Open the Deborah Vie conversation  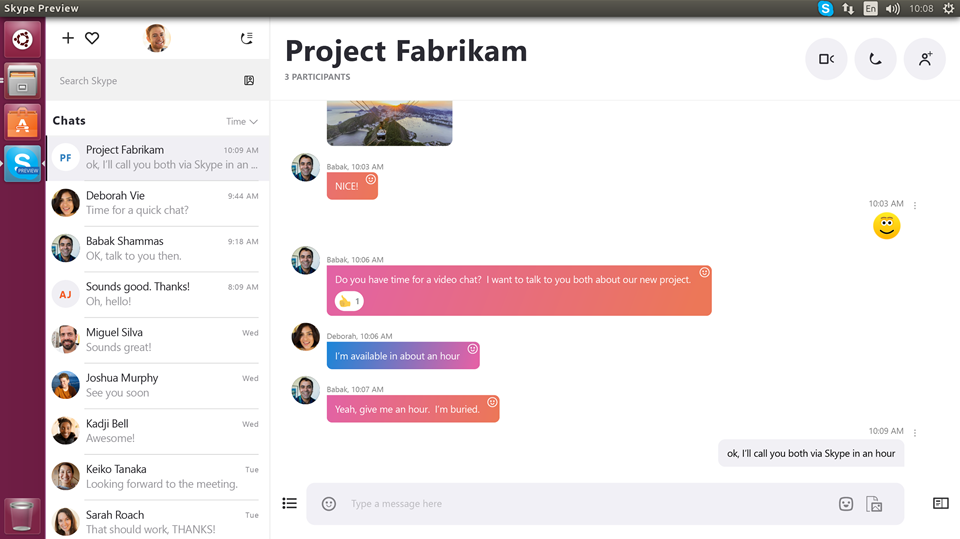[158, 203]
